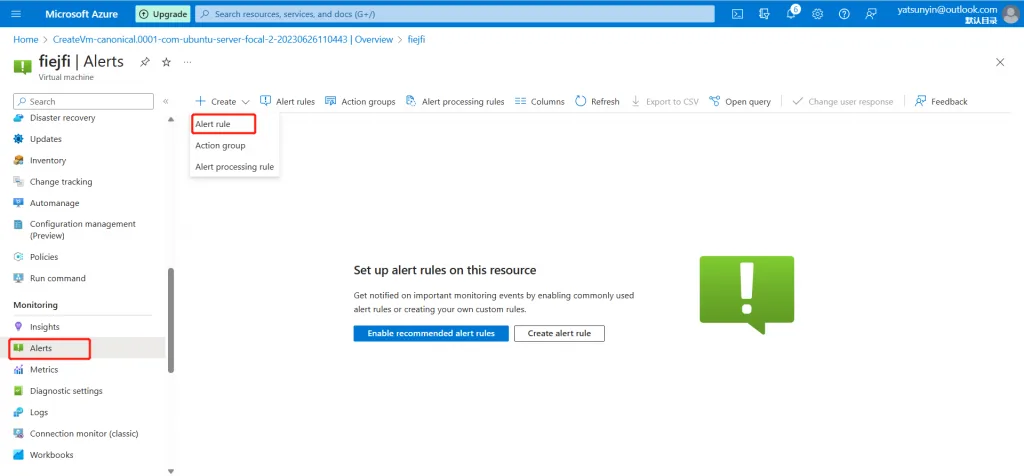Screen dimensions: 1024x476
Task: Click sidebar scroll down arrow
Action: (x=171, y=470)
